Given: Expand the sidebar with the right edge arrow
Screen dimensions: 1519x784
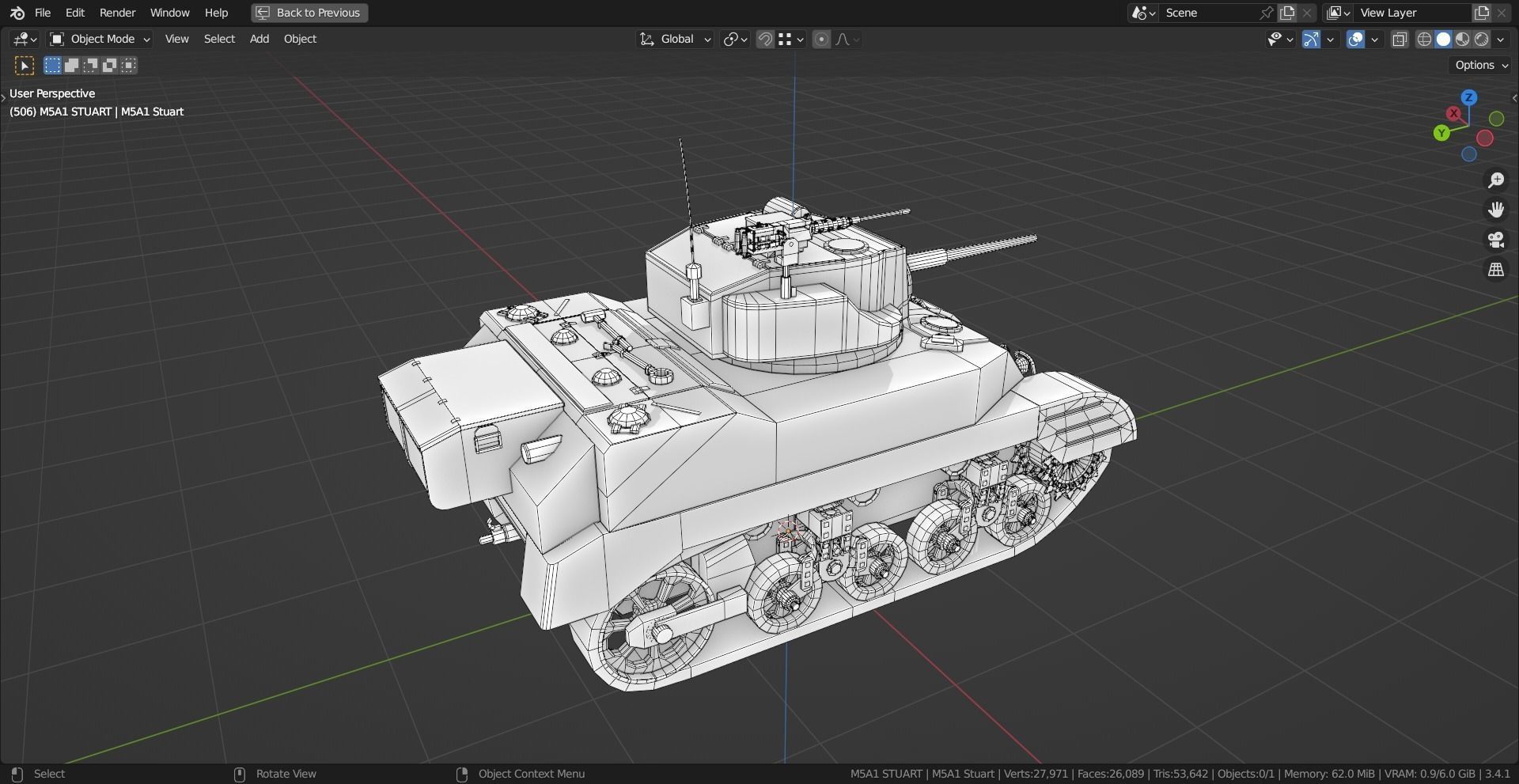Looking at the screenshot, I should pos(1515,98).
